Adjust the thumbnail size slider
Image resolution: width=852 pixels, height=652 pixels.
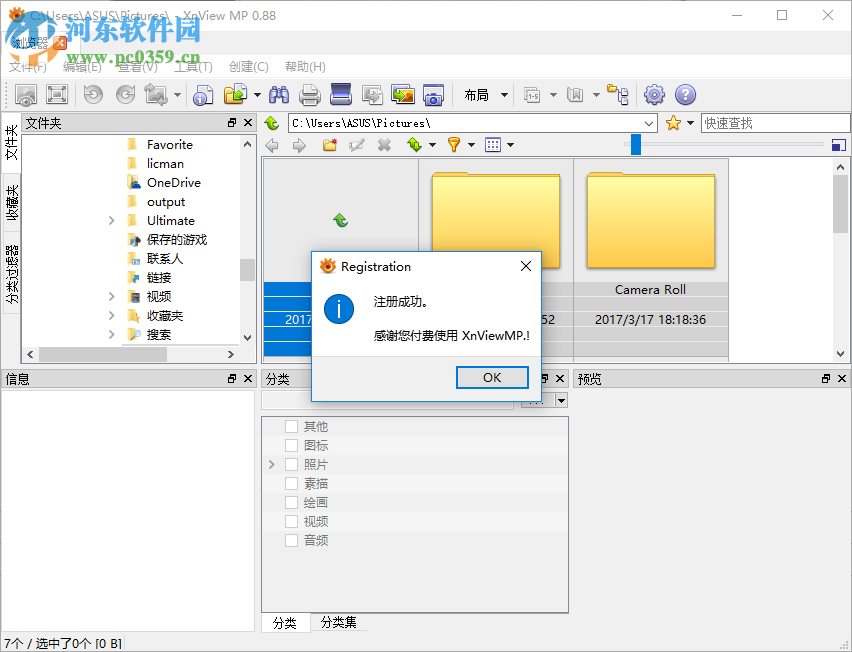click(634, 144)
